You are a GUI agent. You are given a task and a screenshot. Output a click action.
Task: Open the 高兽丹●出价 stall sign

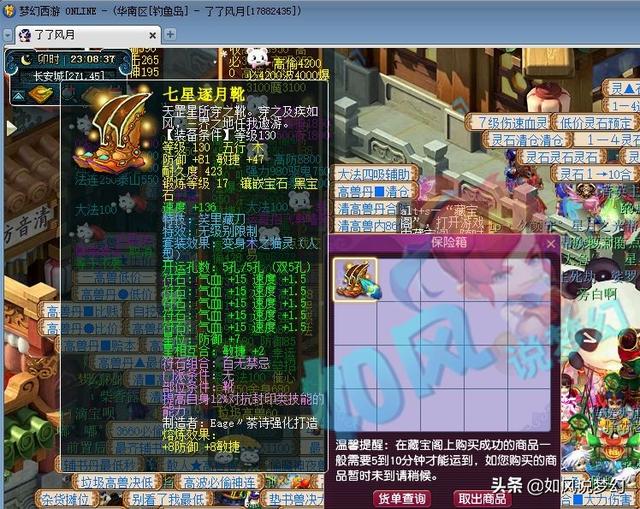82,328
